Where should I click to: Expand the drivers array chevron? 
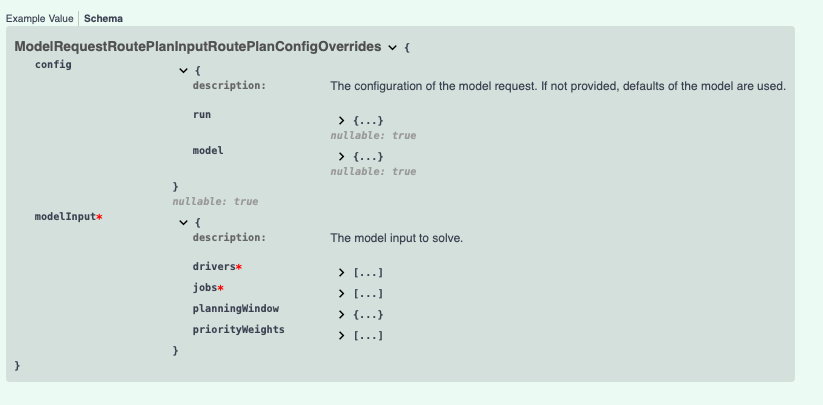pos(342,273)
